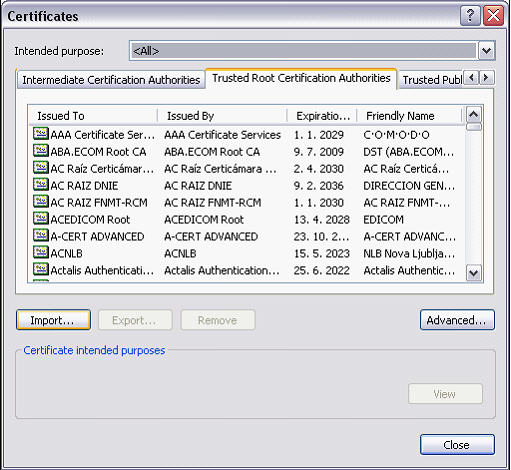The height and width of the screenshot is (470, 511).
Task: Click friendly name C·O·M·O·D·O
Action: coord(397,135)
